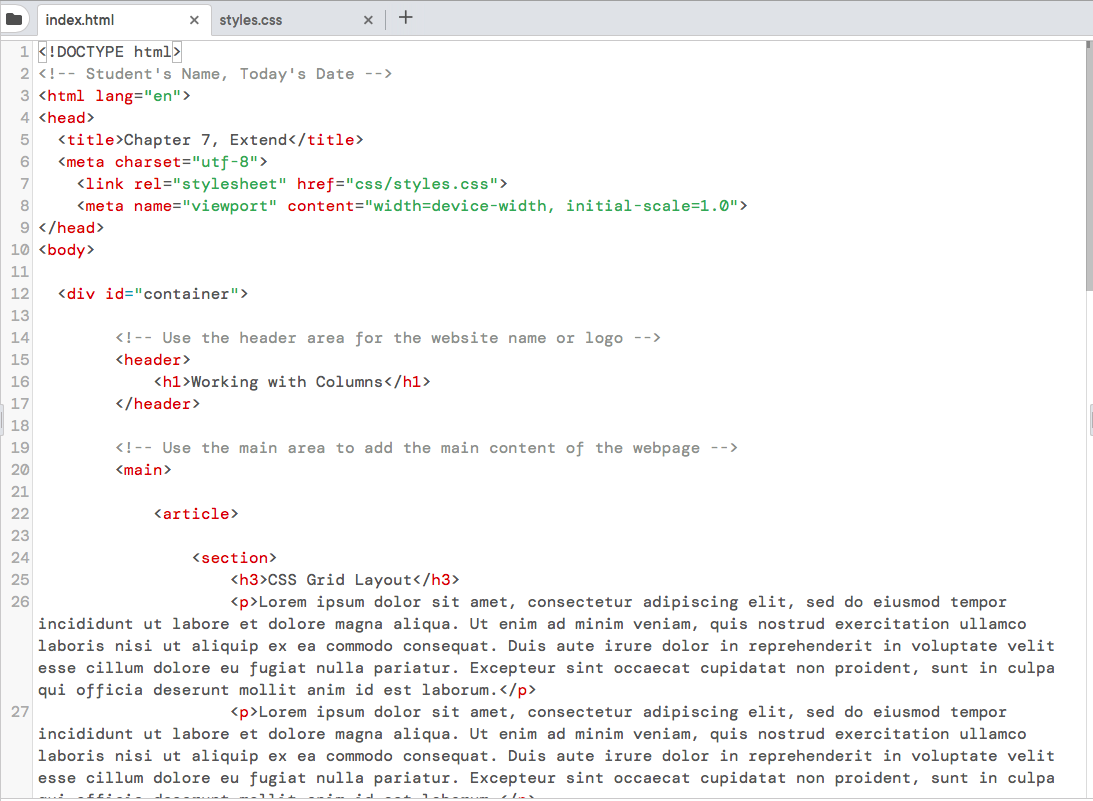1093x801 pixels.
Task: Click line number 26 in the gutter
Action: 20,601
